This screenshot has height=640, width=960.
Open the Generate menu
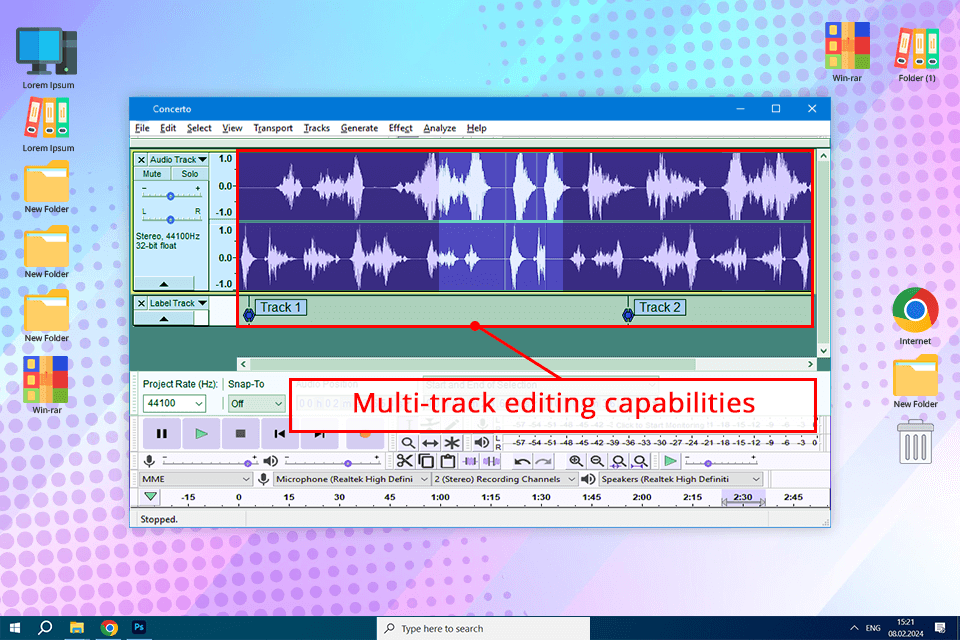(x=359, y=128)
